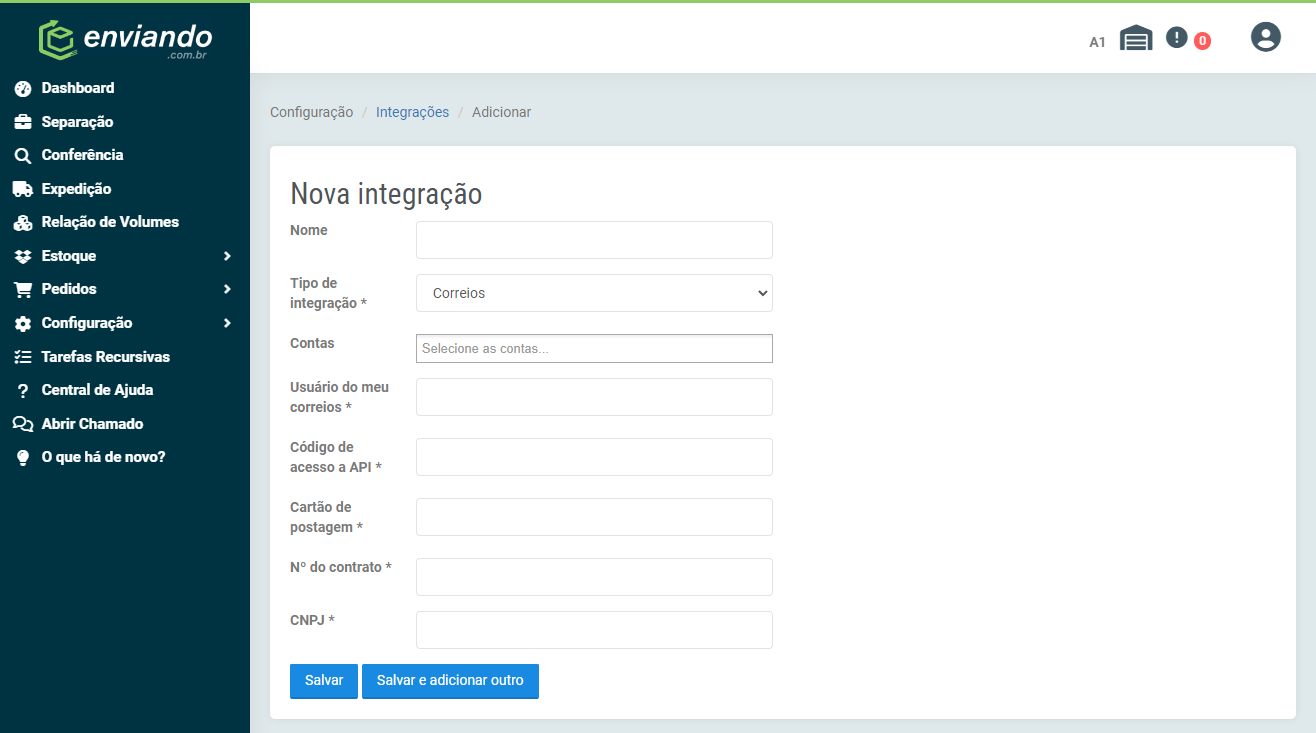1316x733 pixels.
Task: Click the Pedidos shopping cart icon
Action: pyautogui.click(x=23, y=290)
